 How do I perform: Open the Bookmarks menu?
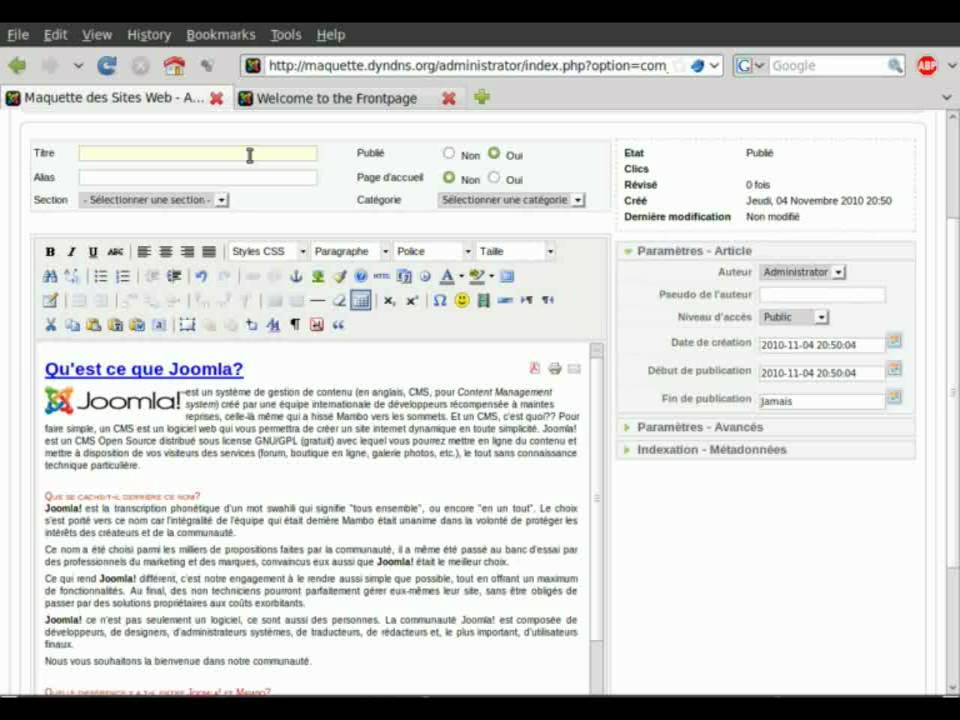(220, 35)
